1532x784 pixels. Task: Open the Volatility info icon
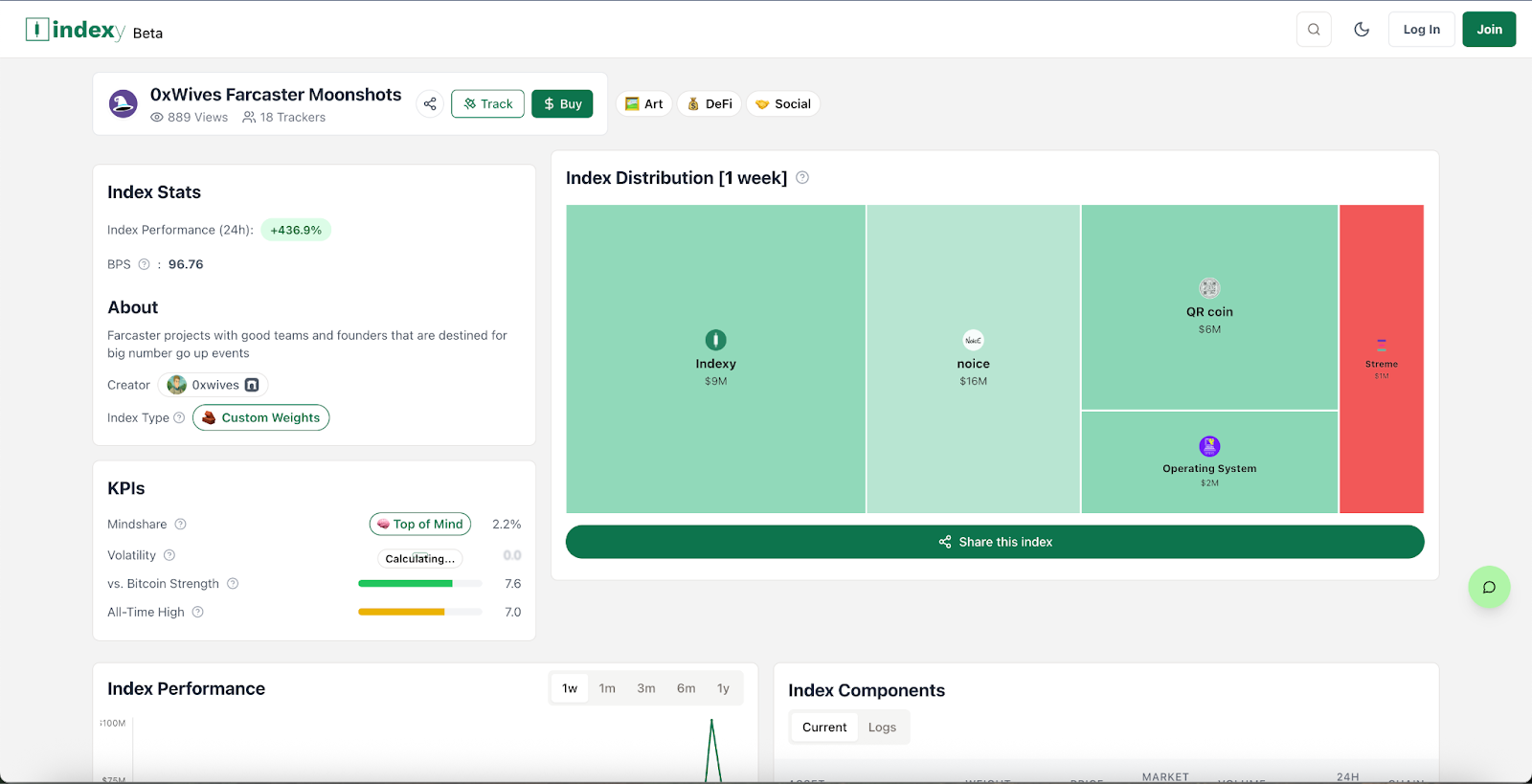[x=169, y=555]
